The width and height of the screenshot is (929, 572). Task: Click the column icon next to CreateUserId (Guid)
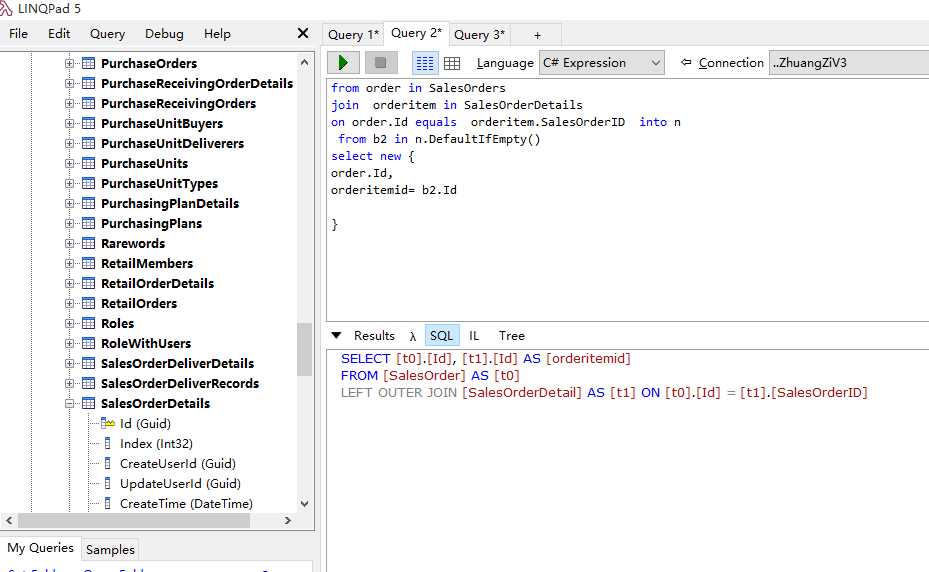(x=107, y=464)
